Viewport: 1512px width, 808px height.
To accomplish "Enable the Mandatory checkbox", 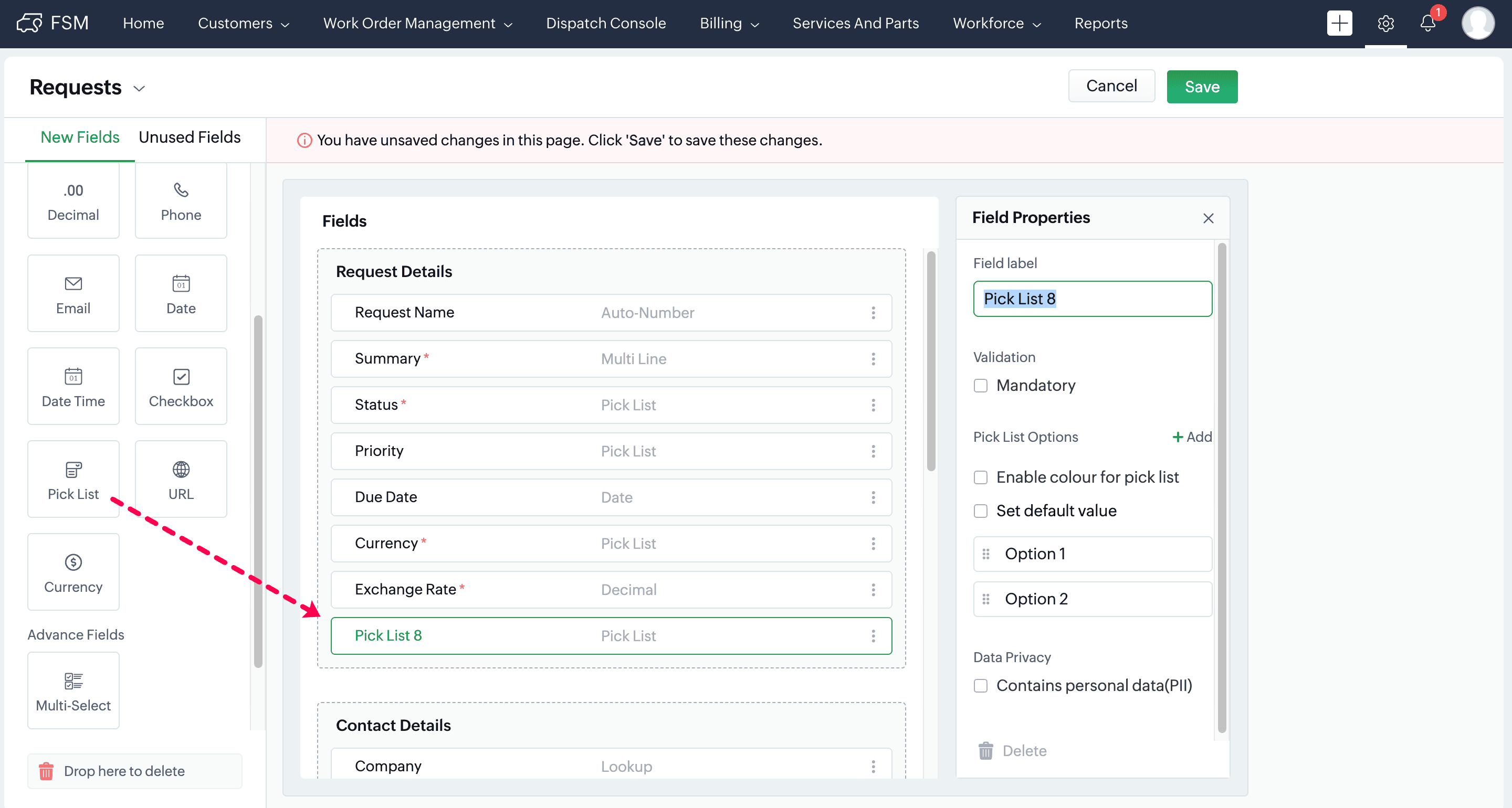I will tap(980, 386).
